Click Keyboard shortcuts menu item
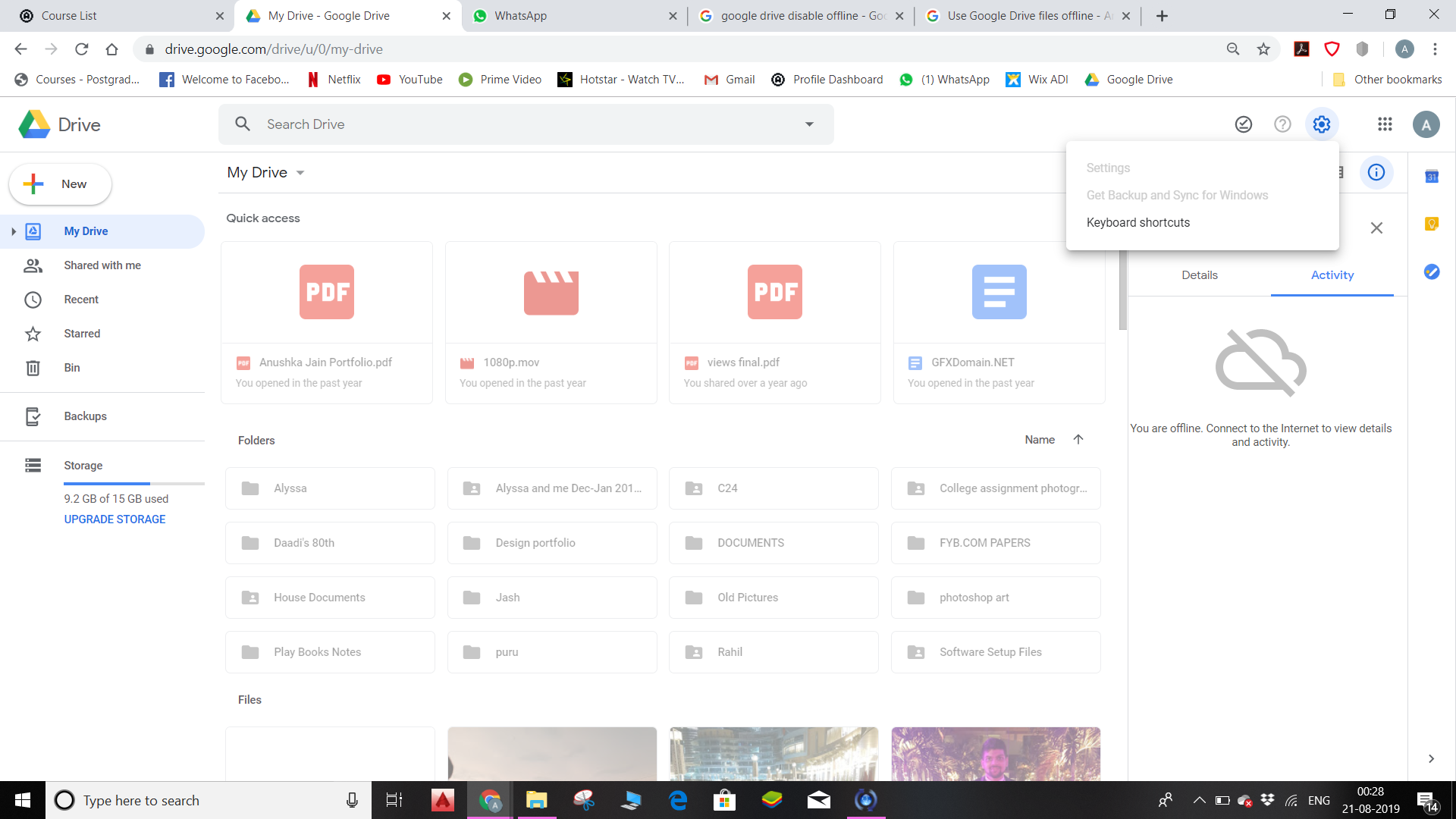The image size is (1456, 819). pyautogui.click(x=1138, y=222)
